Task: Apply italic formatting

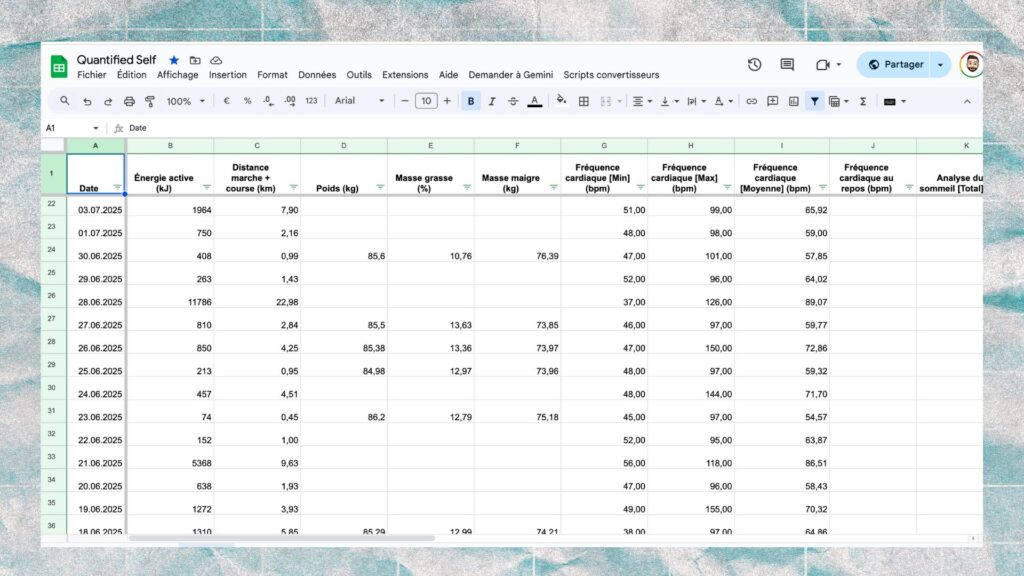Action: click(492, 101)
